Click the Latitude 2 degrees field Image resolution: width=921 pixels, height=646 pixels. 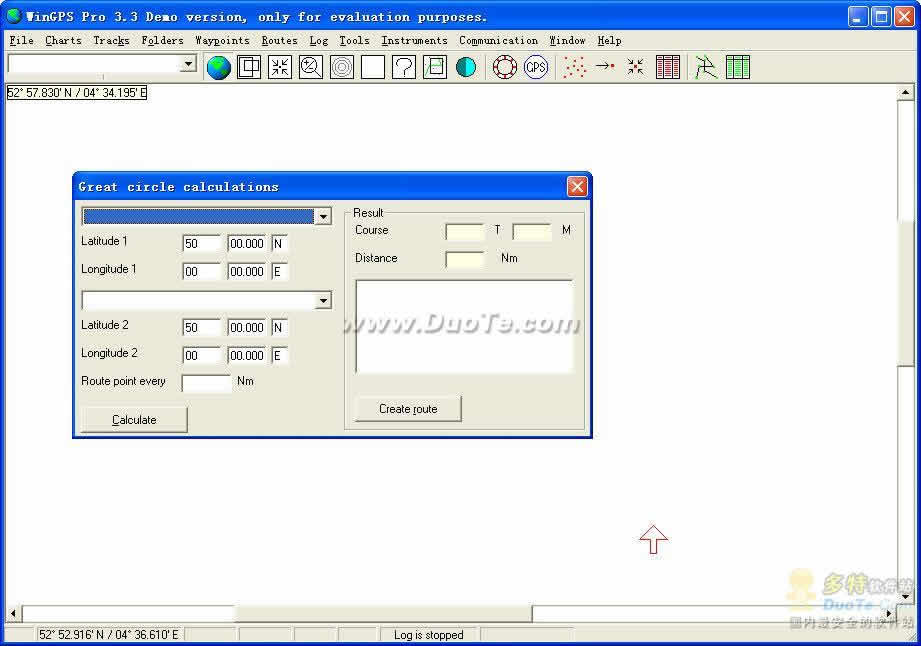tap(201, 328)
